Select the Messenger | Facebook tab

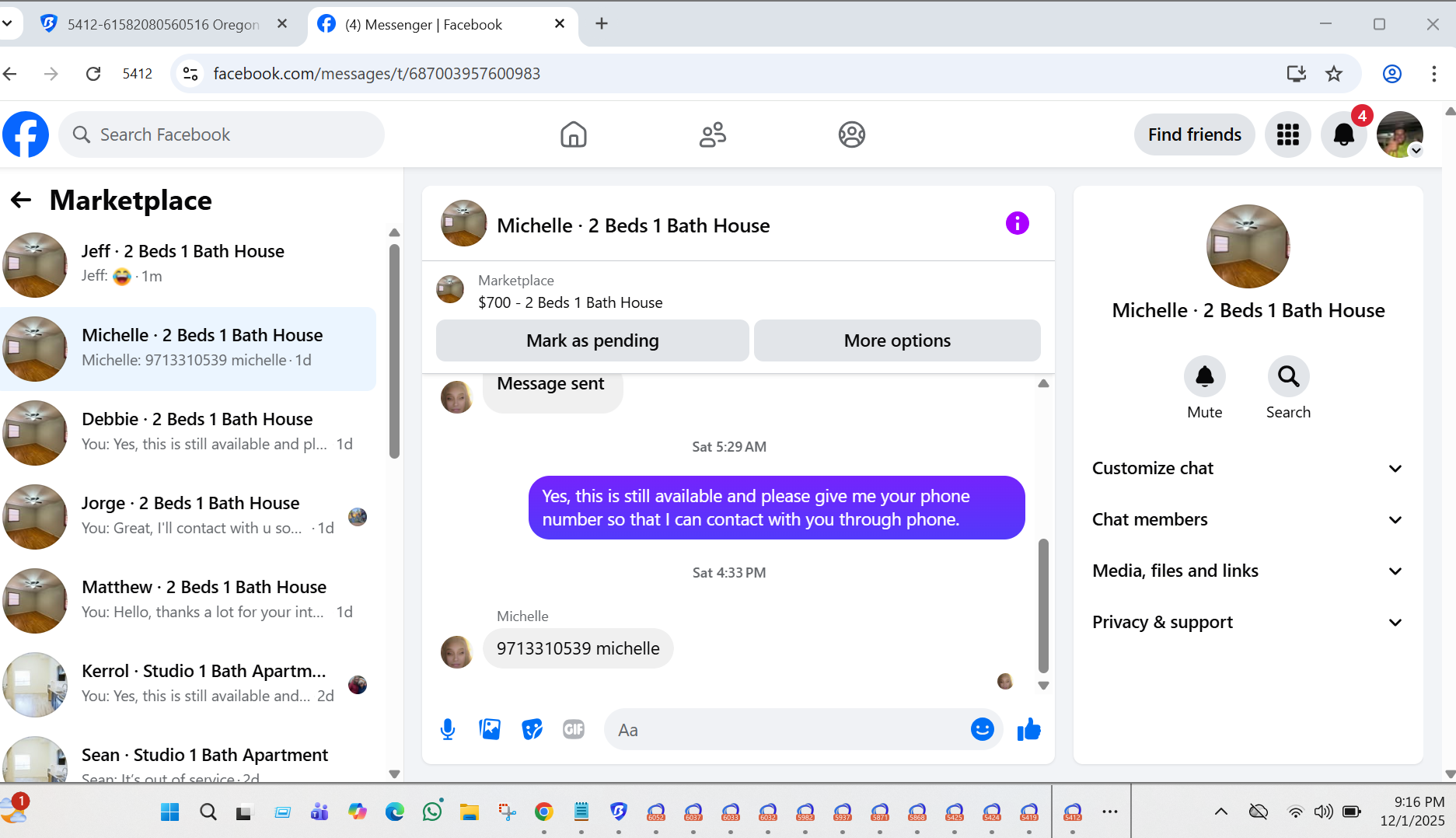[x=443, y=24]
